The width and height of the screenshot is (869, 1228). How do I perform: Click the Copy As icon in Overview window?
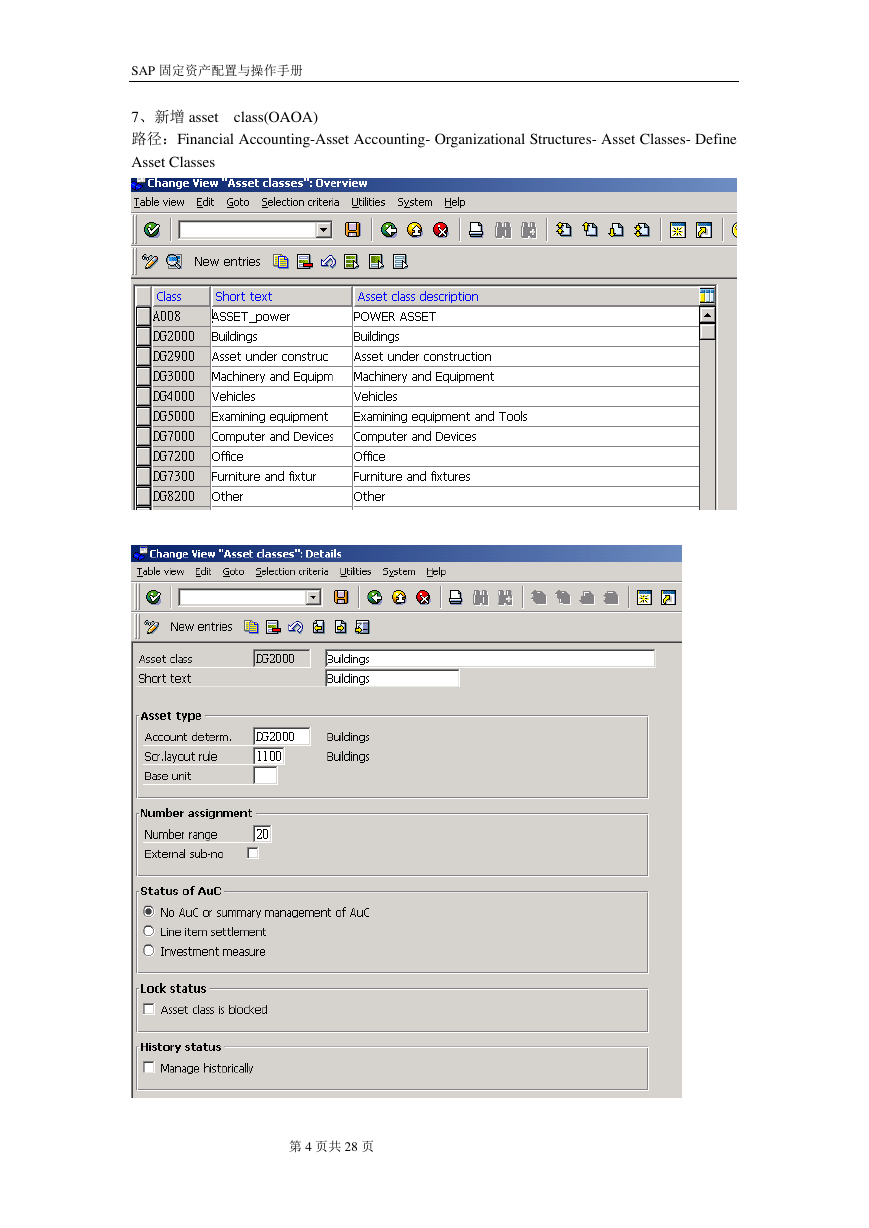click(x=281, y=262)
